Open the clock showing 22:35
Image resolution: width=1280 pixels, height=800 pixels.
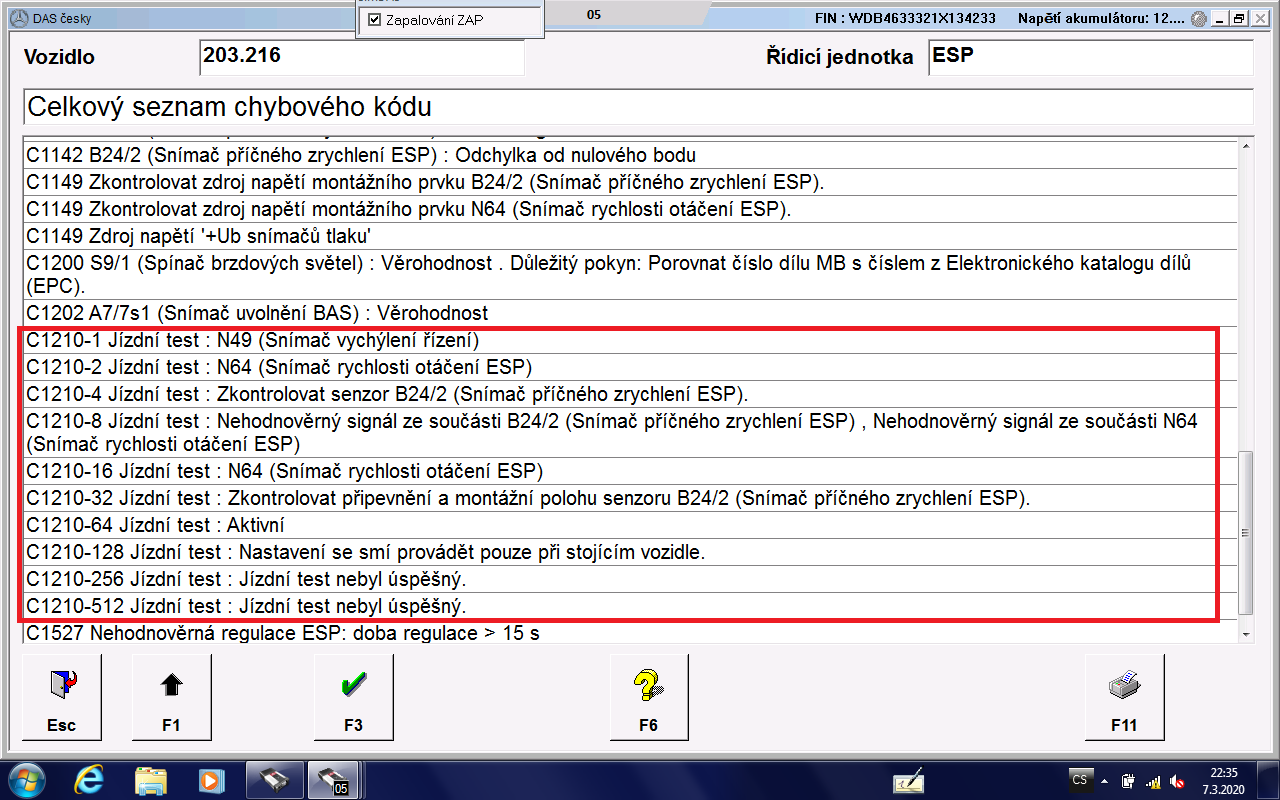(x=1224, y=779)
